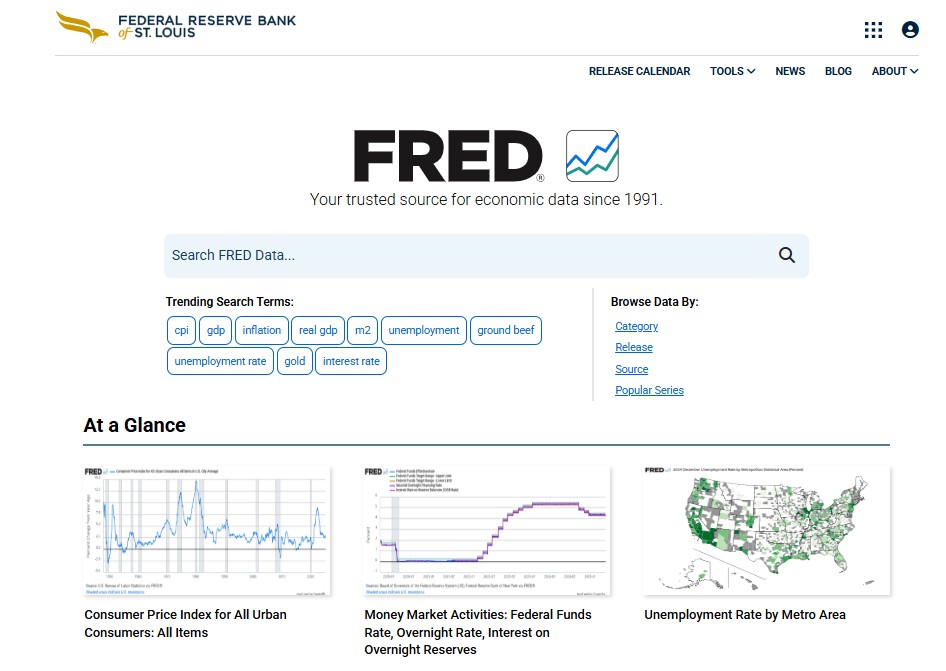The height and width of the screenshot is (671, 946).
Task: Open the Federal Funds Rate chart thumbnail
Action: click(x=487, y=531)
